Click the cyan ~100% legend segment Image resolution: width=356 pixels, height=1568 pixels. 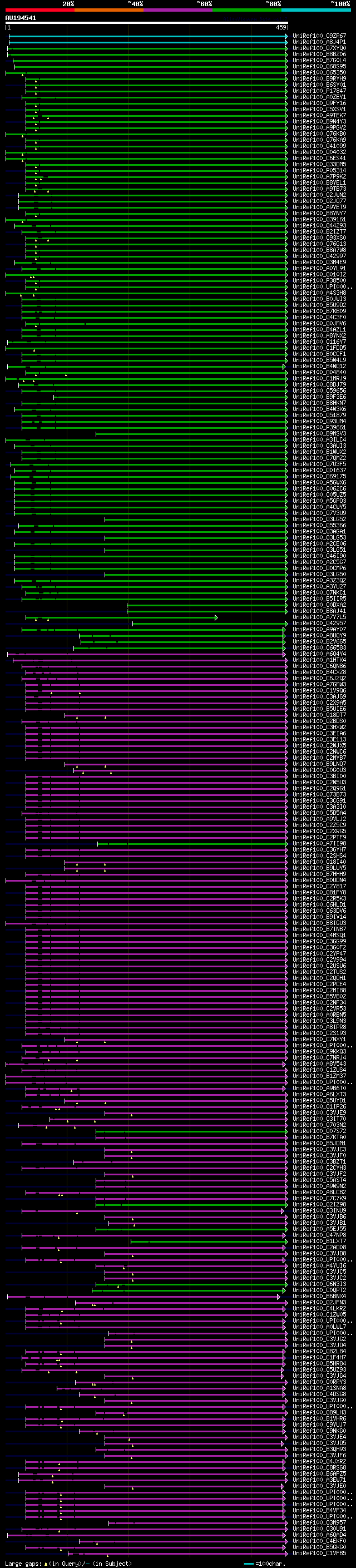316,10
